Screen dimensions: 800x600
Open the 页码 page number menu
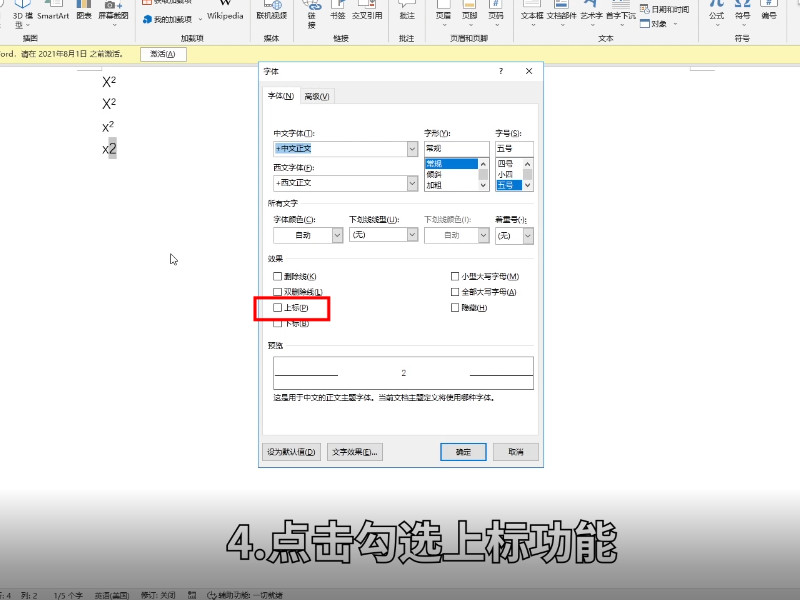495,13
